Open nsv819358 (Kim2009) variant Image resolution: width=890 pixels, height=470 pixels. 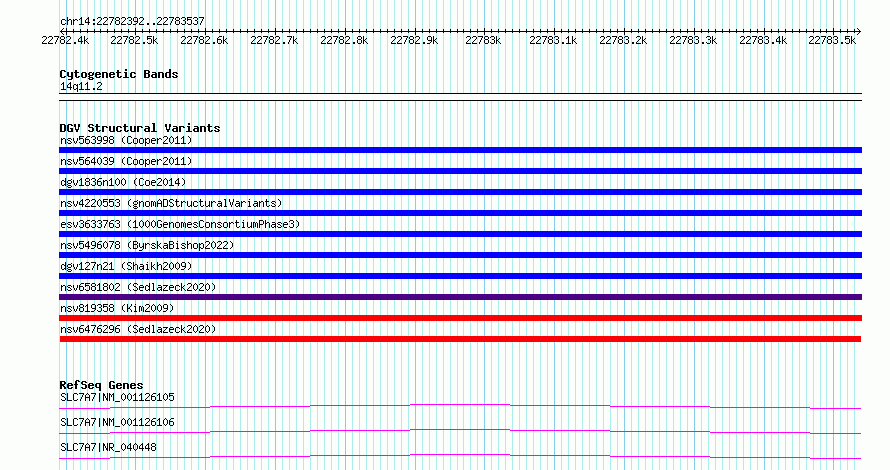(x=117, y=308)
